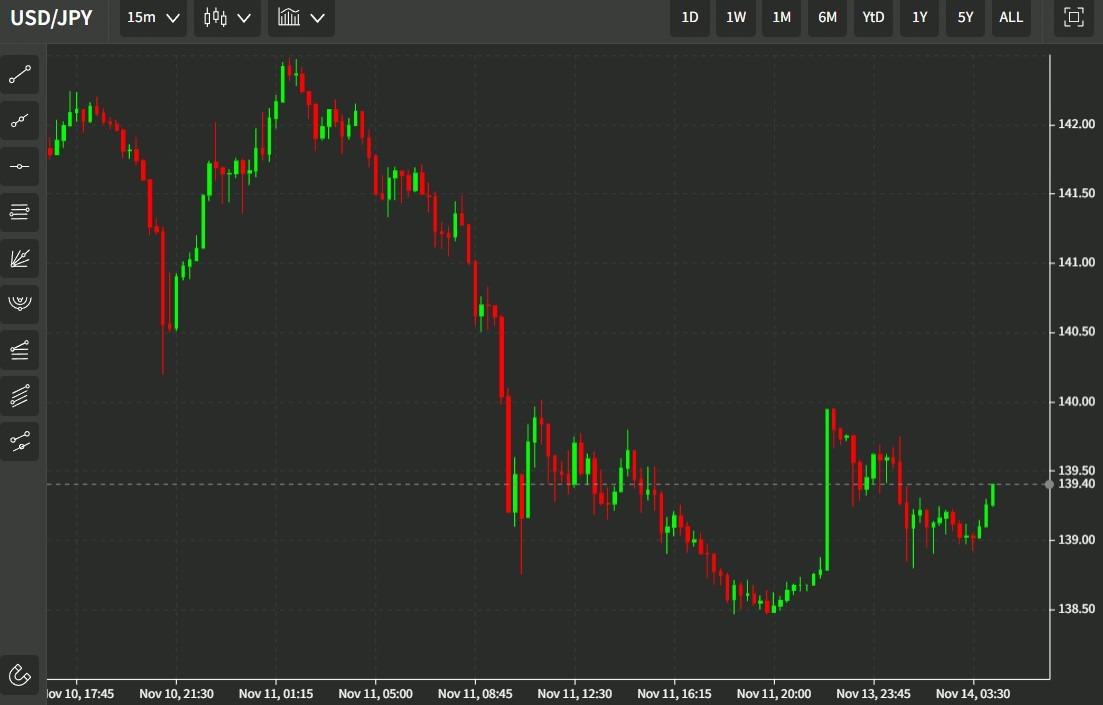Image resolution: width=1103 pixels, height=705 pixels.
Task: Select the polyline drawing tool
Action: [20, 120]
